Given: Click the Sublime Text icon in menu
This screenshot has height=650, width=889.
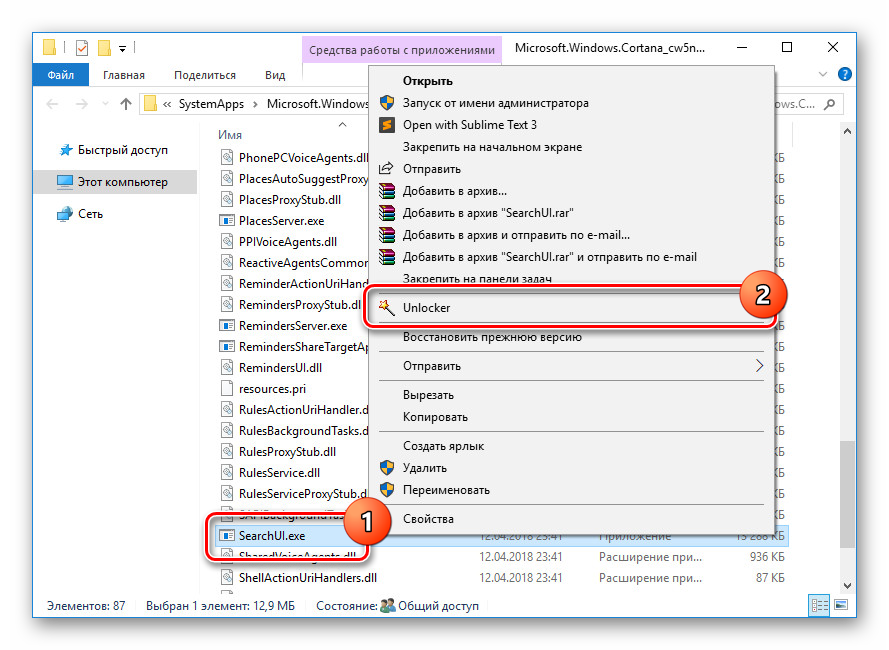Looking at the screenshot, I should (x=387, y=125).
